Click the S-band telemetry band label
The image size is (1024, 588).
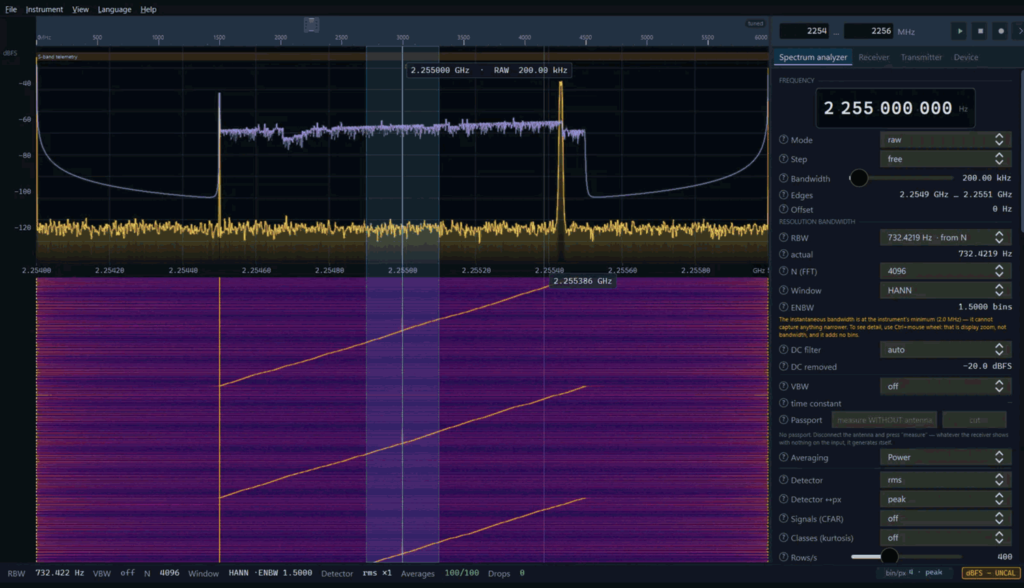58,57
